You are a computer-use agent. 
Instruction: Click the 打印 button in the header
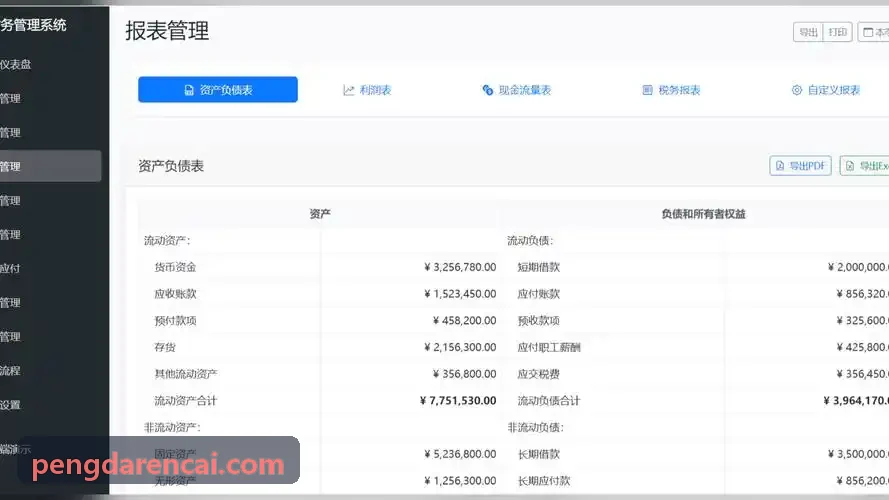coord(837,32)
